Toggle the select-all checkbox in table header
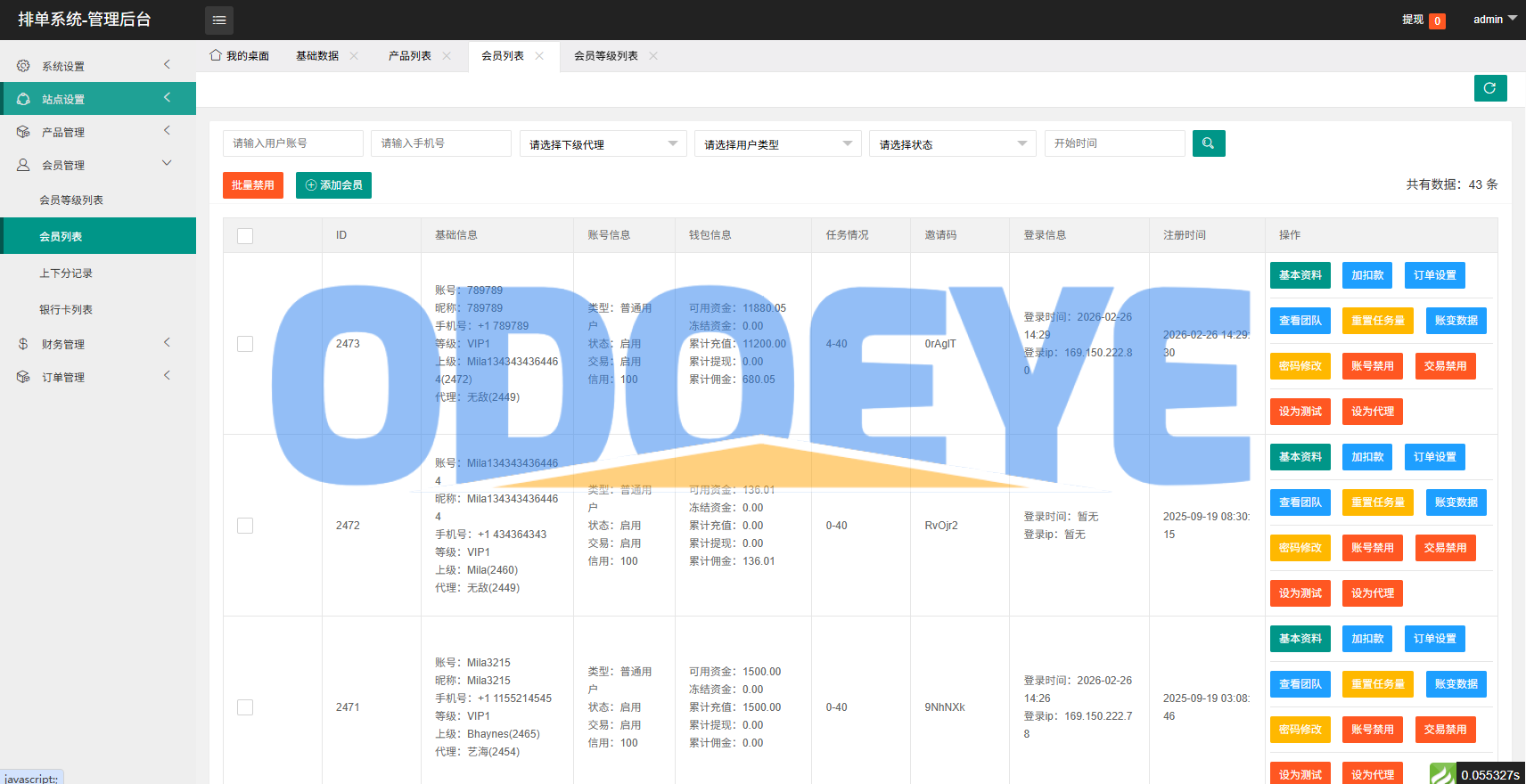 pyautogui.click(x=245, y=235)
